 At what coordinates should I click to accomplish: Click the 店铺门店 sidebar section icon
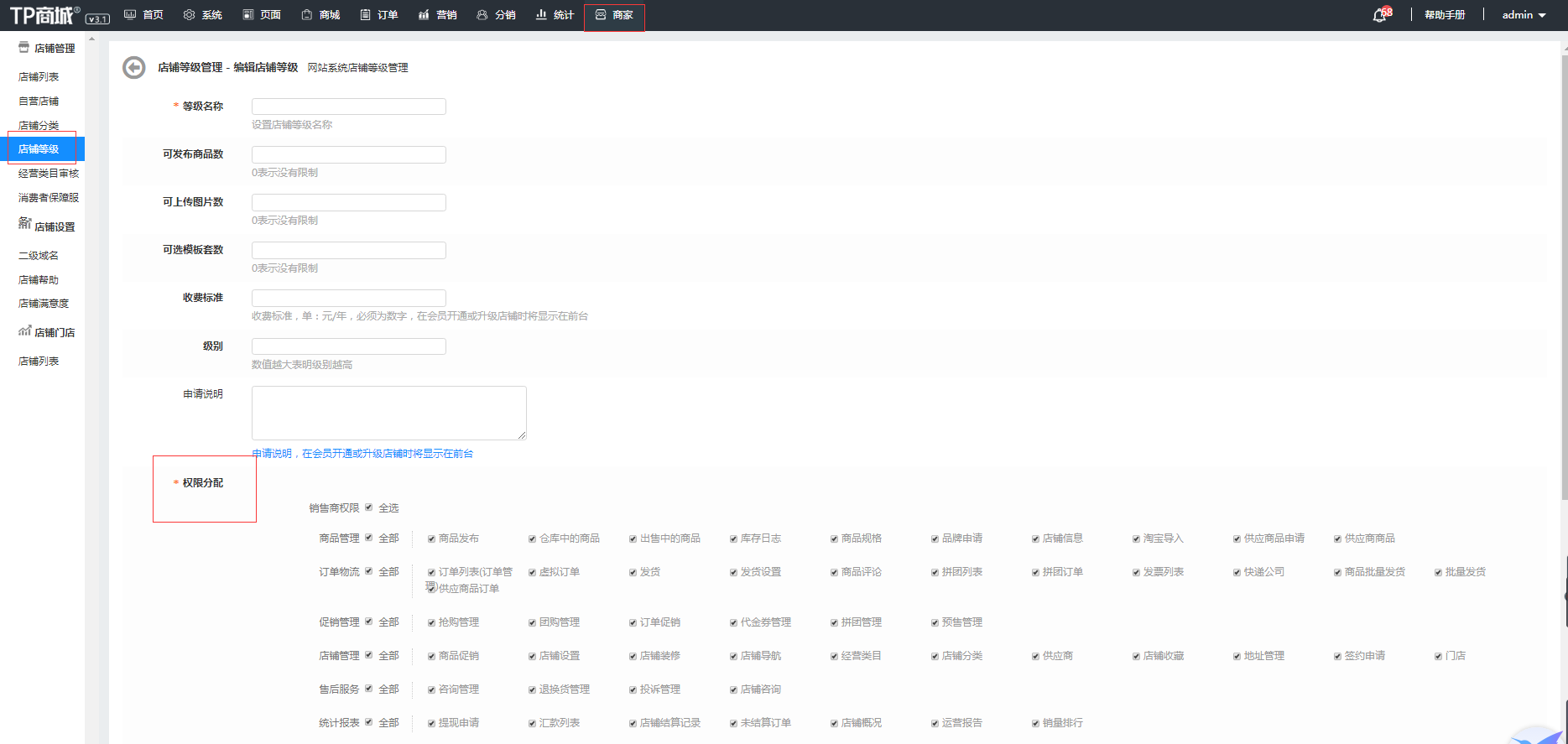pos(24,331)
